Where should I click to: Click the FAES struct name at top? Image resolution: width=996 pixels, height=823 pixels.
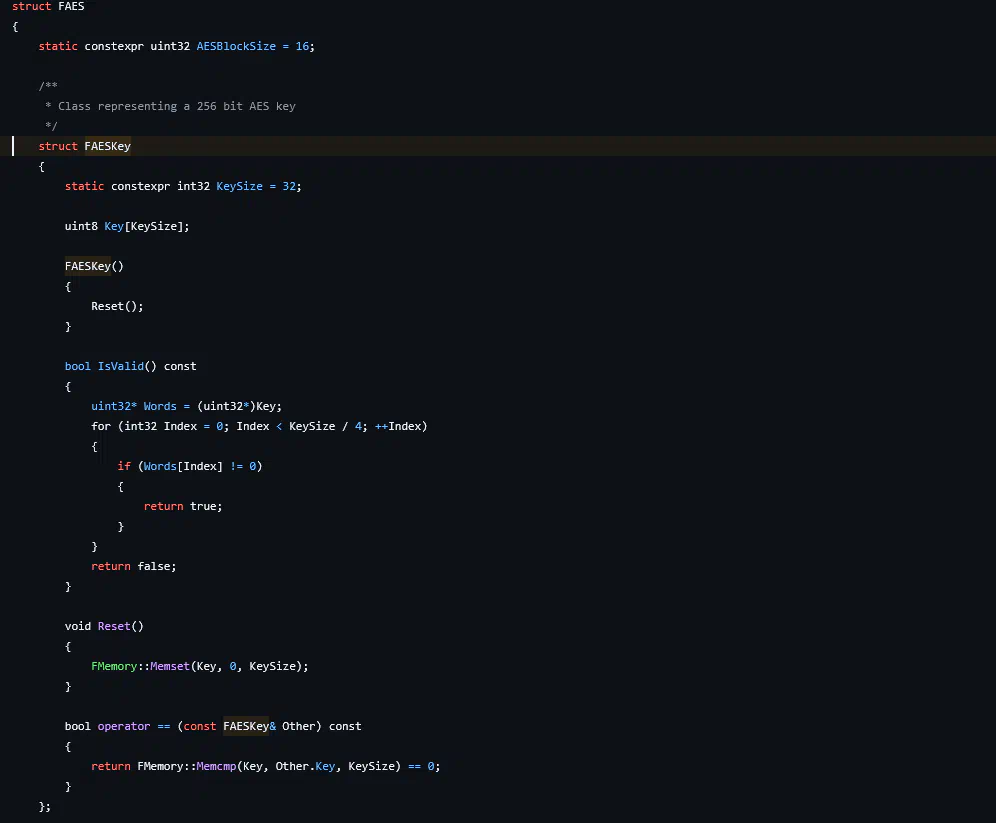[71, 6]
